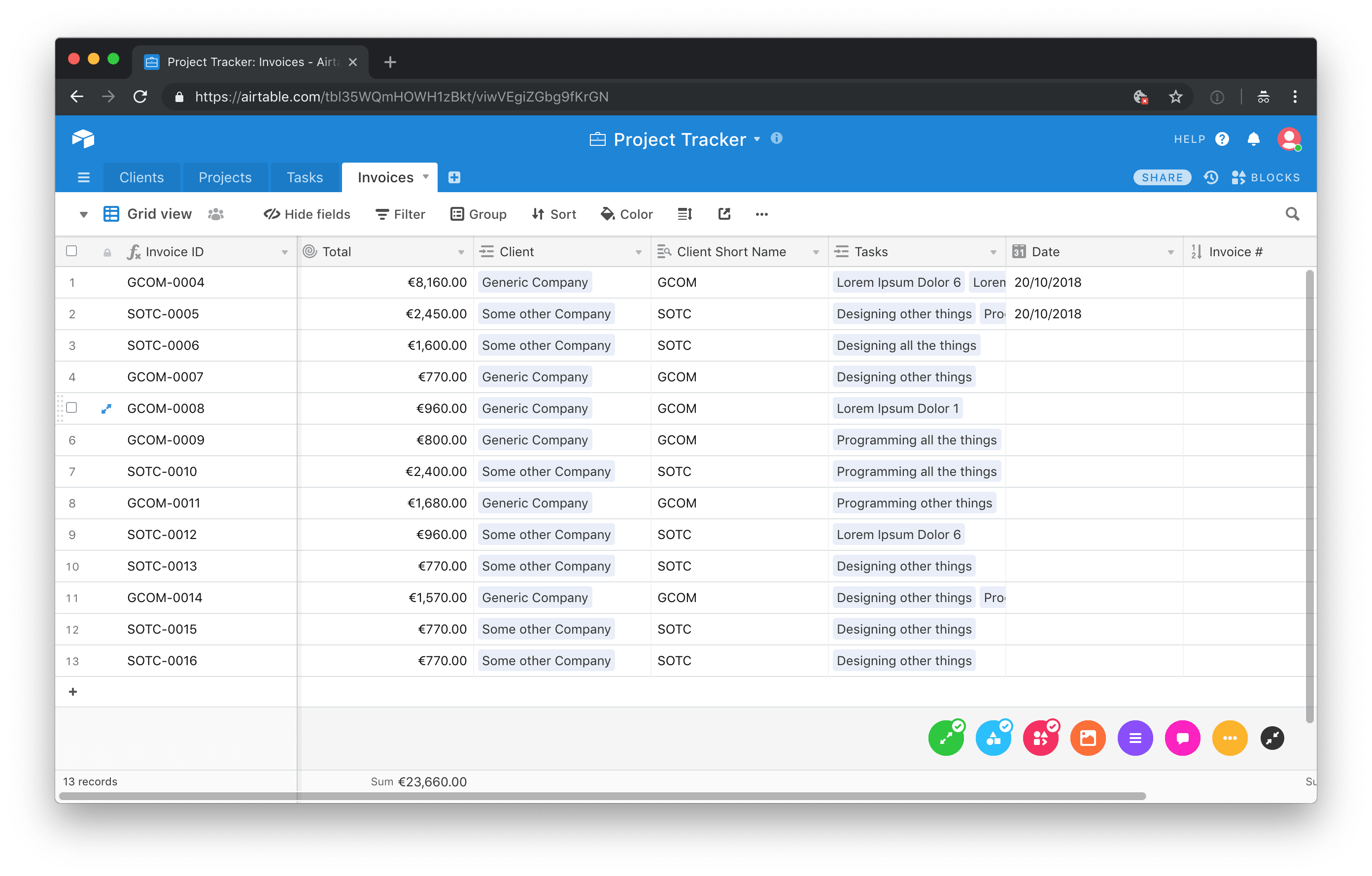Click the horizontal scrollbar at the bottom
The width and height of the screenshot is (1372, 876).
(602, 796)
